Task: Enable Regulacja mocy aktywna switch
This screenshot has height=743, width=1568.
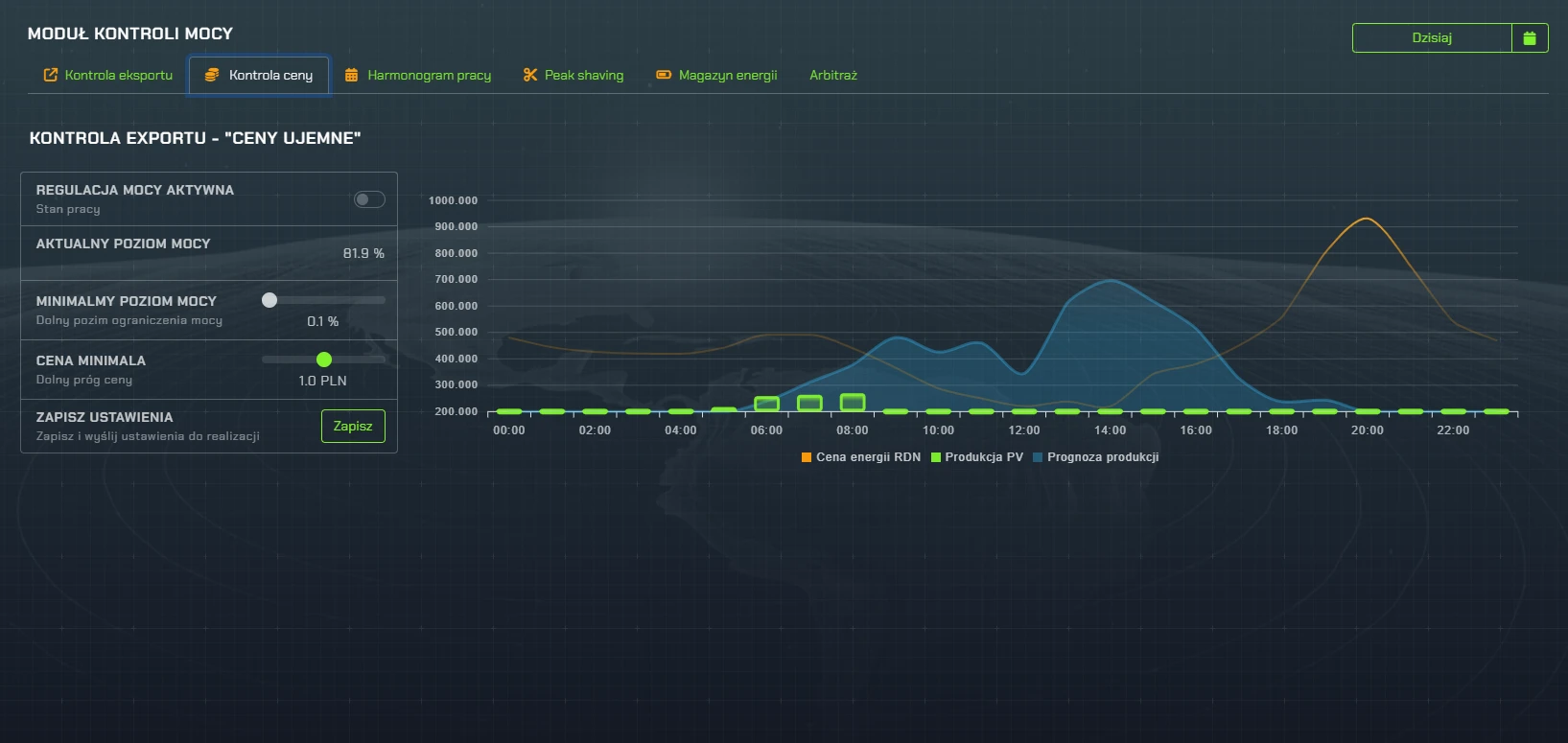Action: [369, 199]
